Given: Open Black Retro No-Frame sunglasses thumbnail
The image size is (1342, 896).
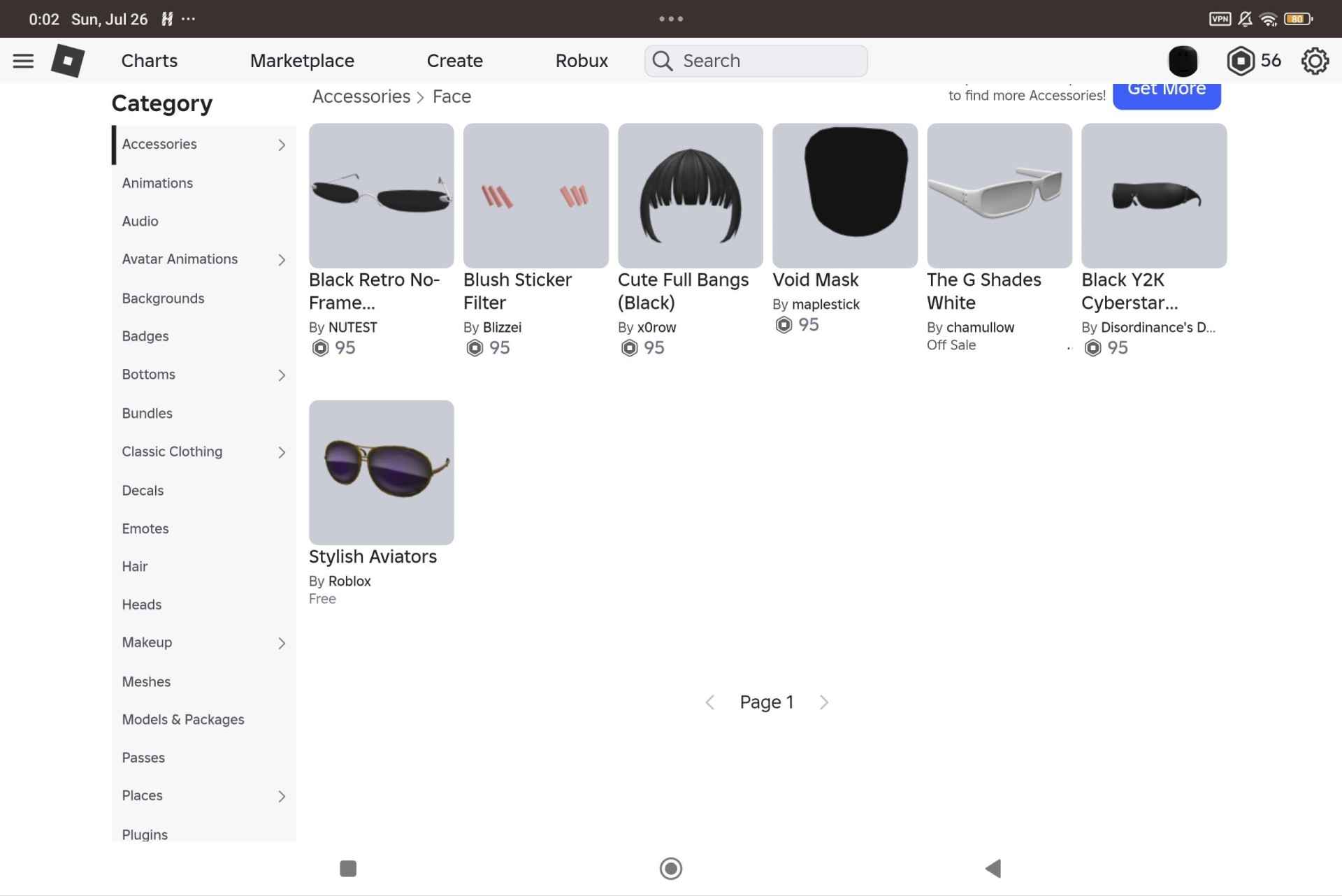Looking at the screenshot, I should (381, 196).
